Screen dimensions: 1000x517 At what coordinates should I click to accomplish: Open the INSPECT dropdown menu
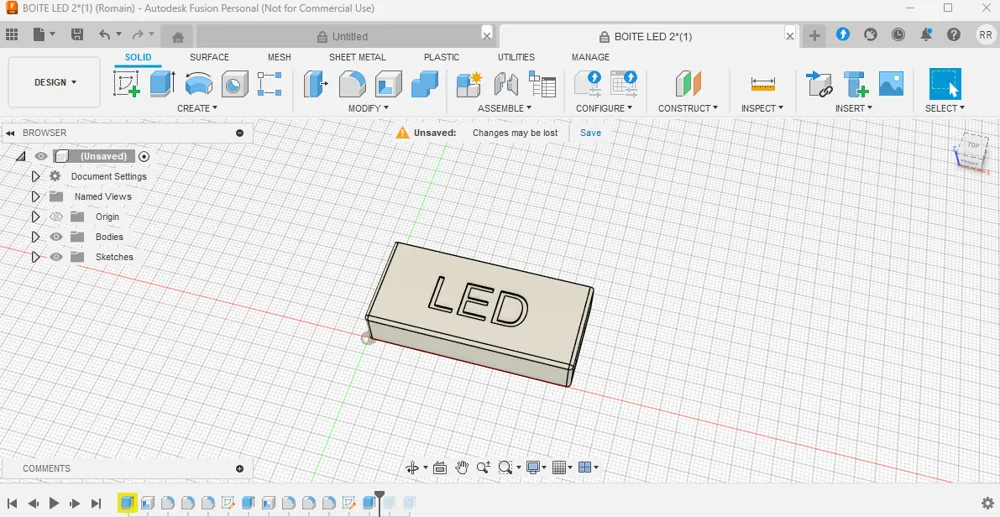[762, 108]
